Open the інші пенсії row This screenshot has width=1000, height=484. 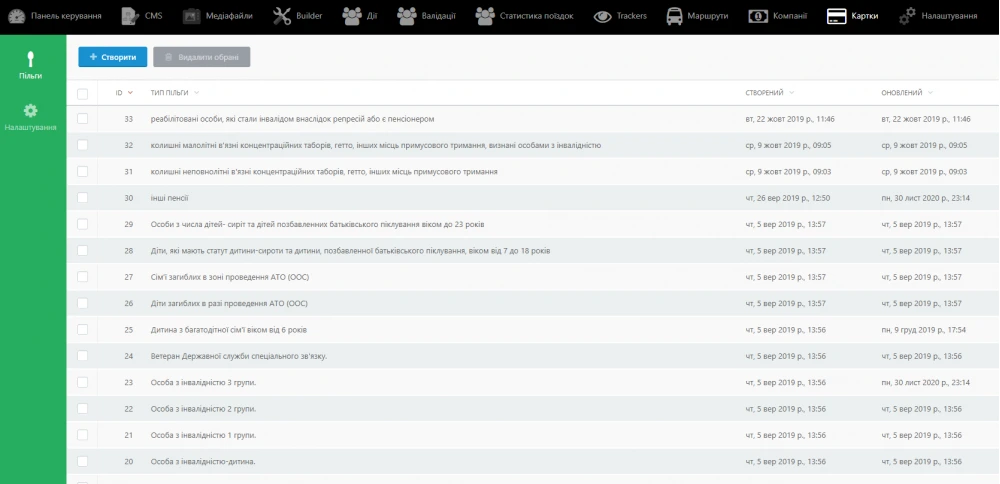tap(170, 198)
